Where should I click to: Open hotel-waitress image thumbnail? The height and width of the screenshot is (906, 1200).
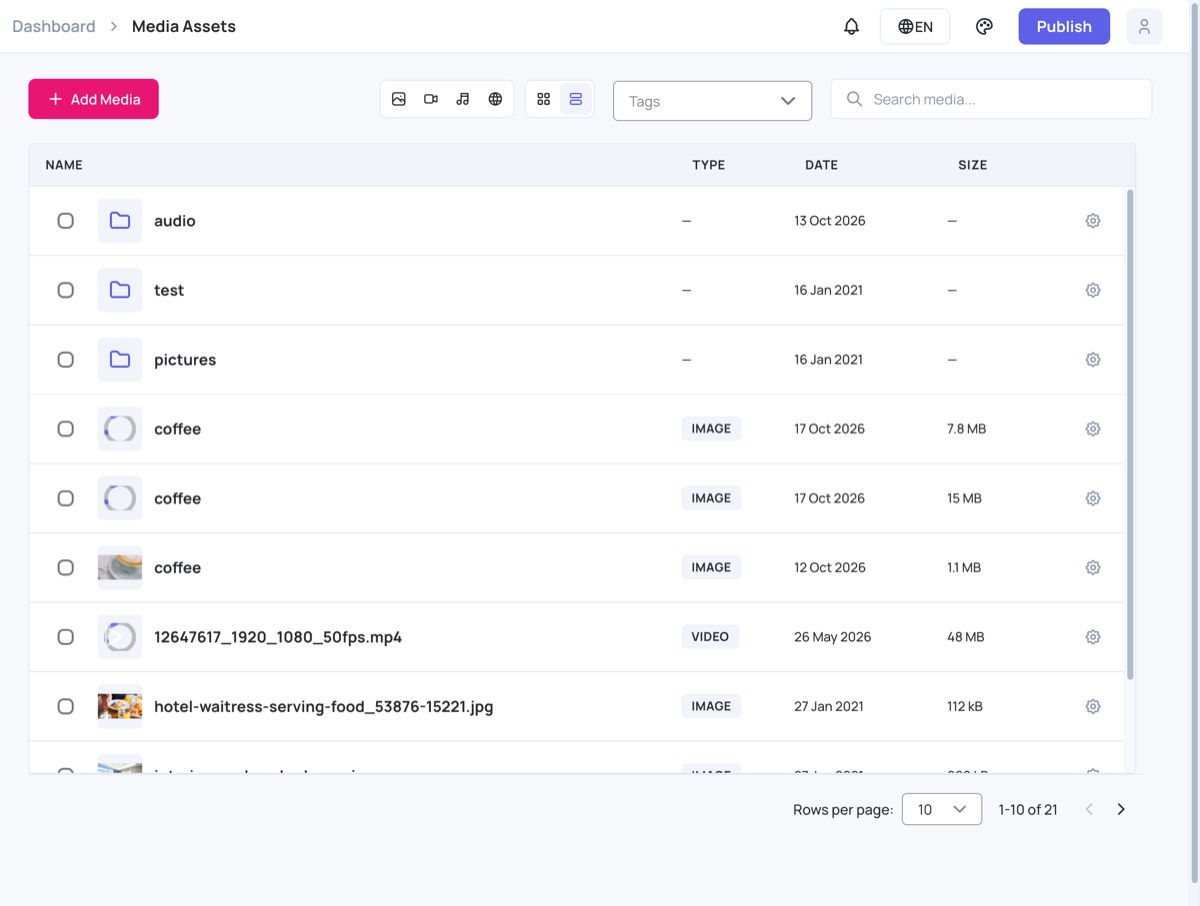point(120,706)
